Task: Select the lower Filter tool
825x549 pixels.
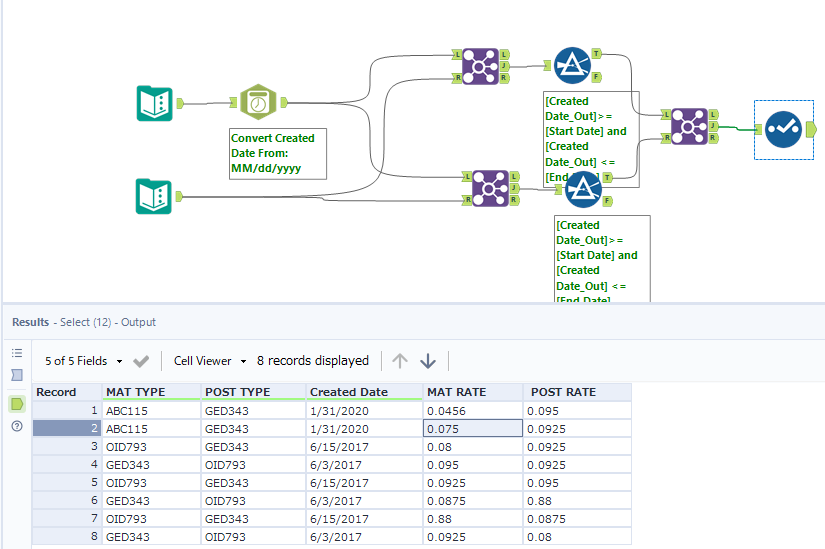Action: pos(582,188)
